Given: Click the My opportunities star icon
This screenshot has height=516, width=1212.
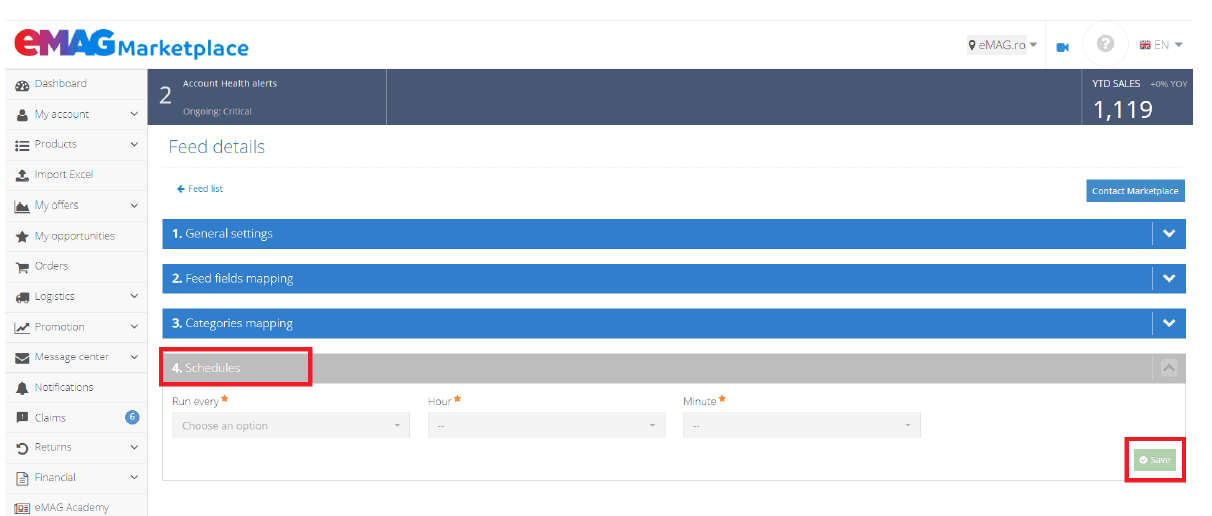Looking at the screenshot, I should tap(22, 237).
